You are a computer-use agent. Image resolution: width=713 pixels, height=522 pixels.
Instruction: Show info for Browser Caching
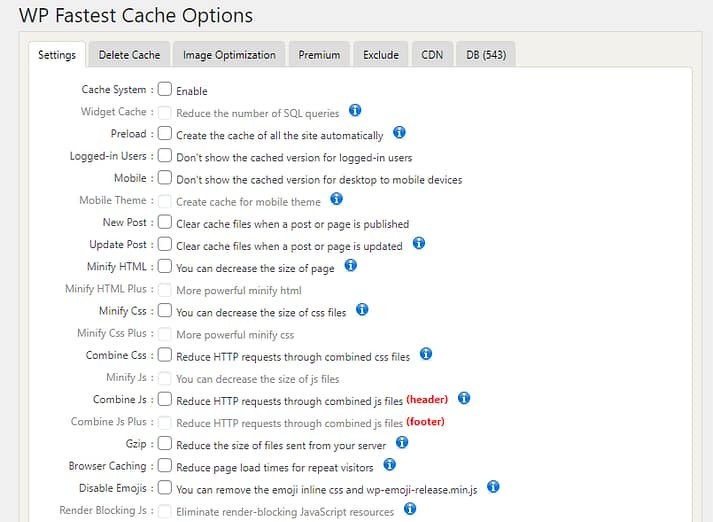click(x=390, y=465)
